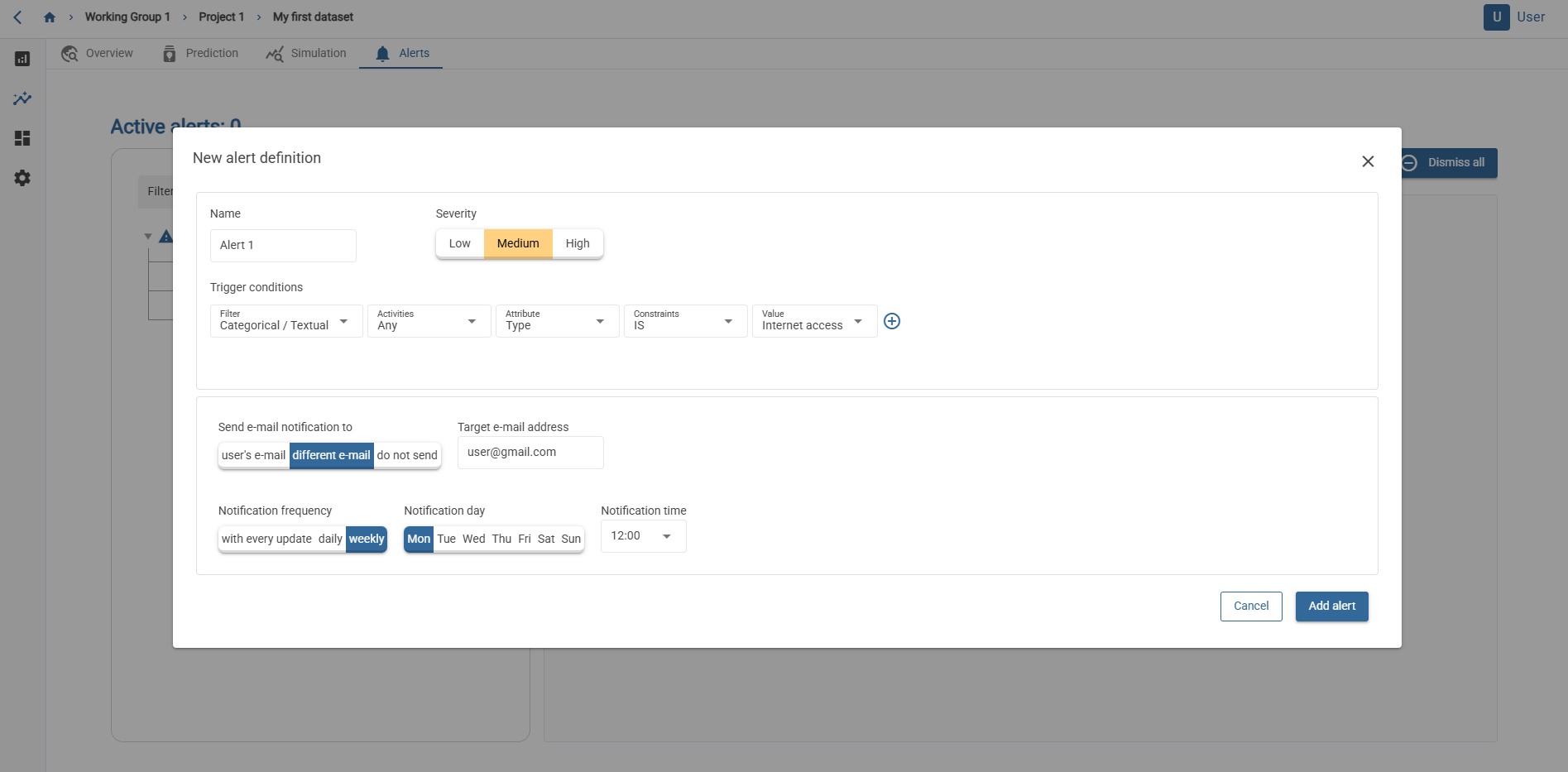Click the bar chart report sidebar icon

pyautogui.click(x=22, y=59)
